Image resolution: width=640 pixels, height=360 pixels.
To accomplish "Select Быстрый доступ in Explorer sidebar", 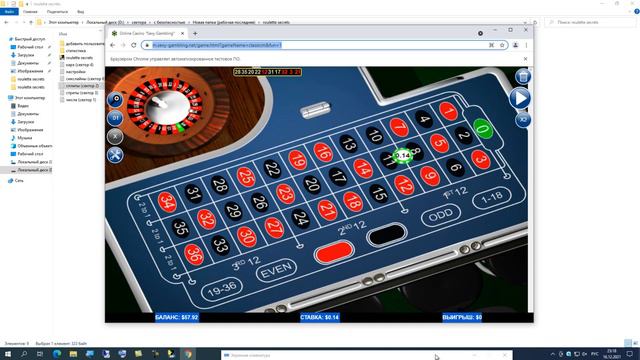I will tap(30, 39).
